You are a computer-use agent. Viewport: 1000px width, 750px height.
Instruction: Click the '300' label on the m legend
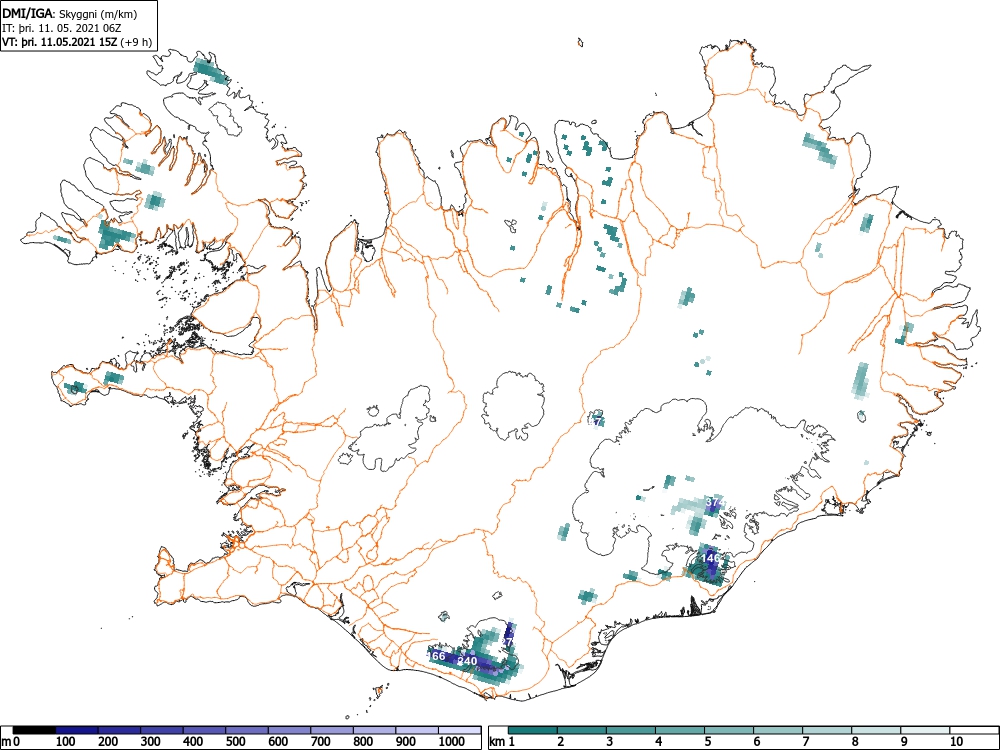click(x=151, y=742)
